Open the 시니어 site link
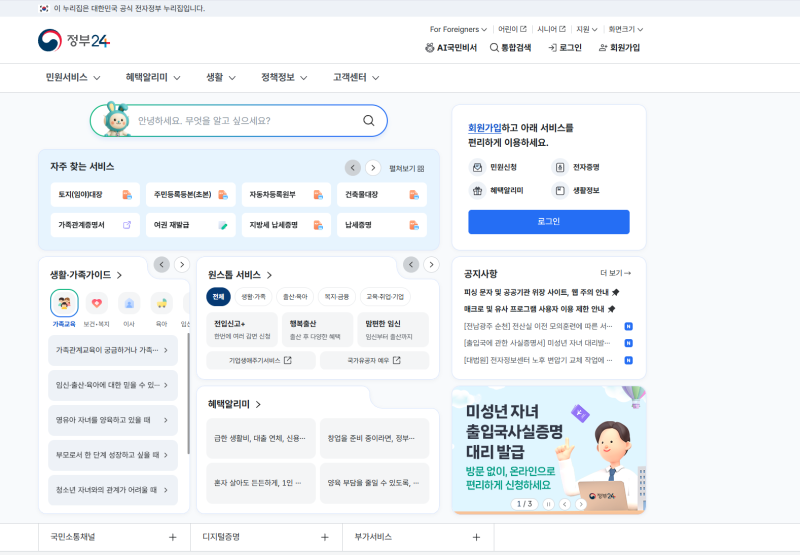 click(x=551, y=29)
